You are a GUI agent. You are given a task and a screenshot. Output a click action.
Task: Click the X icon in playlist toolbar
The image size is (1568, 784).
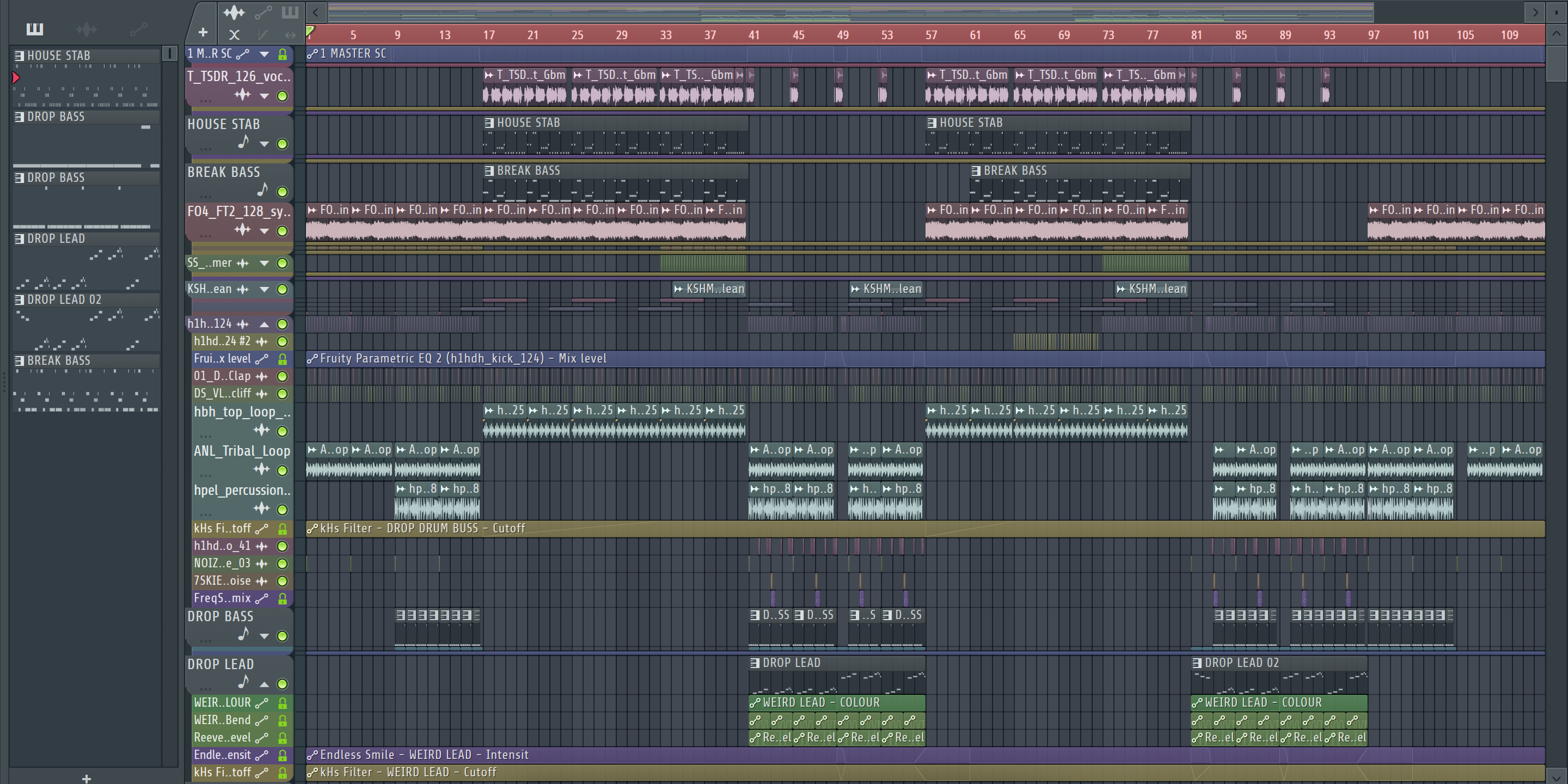tap(234, 35)
